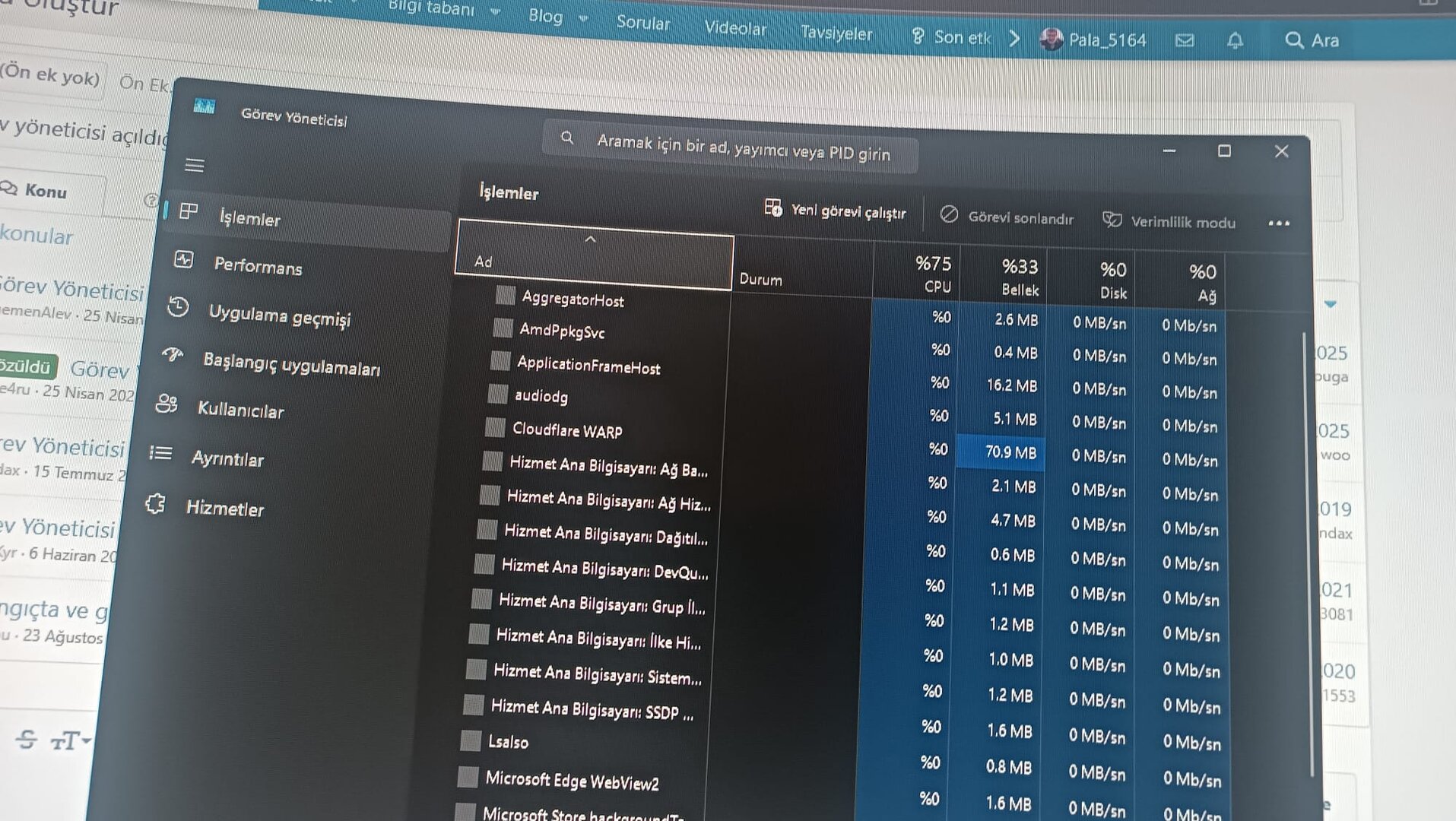The image size is (1456, 821).
Task: Sort by the Ağ column header
Action: point(1179,281)
